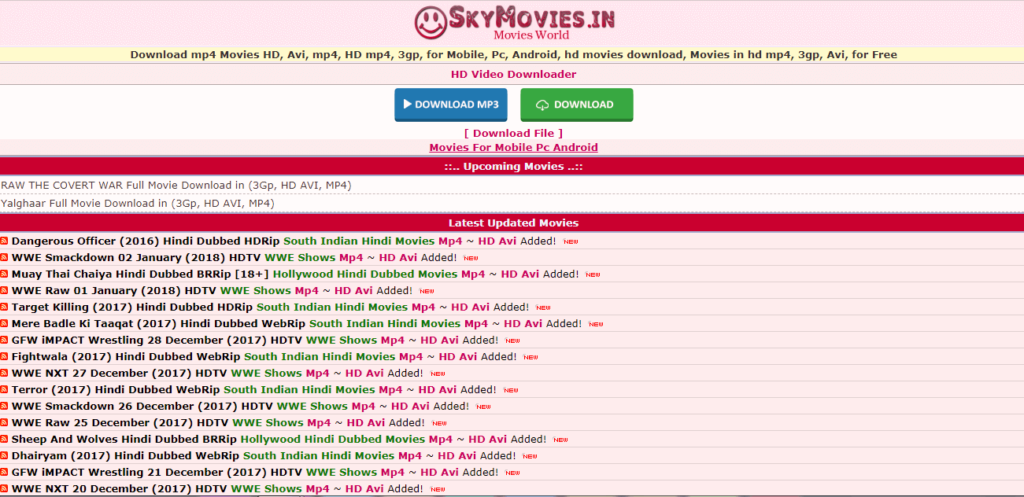Image resolution: width=1024 pixels, height=497 pixels.
Task: Click the RSS icon beside Dhairyam (2017)
Action: pos(4,455)
